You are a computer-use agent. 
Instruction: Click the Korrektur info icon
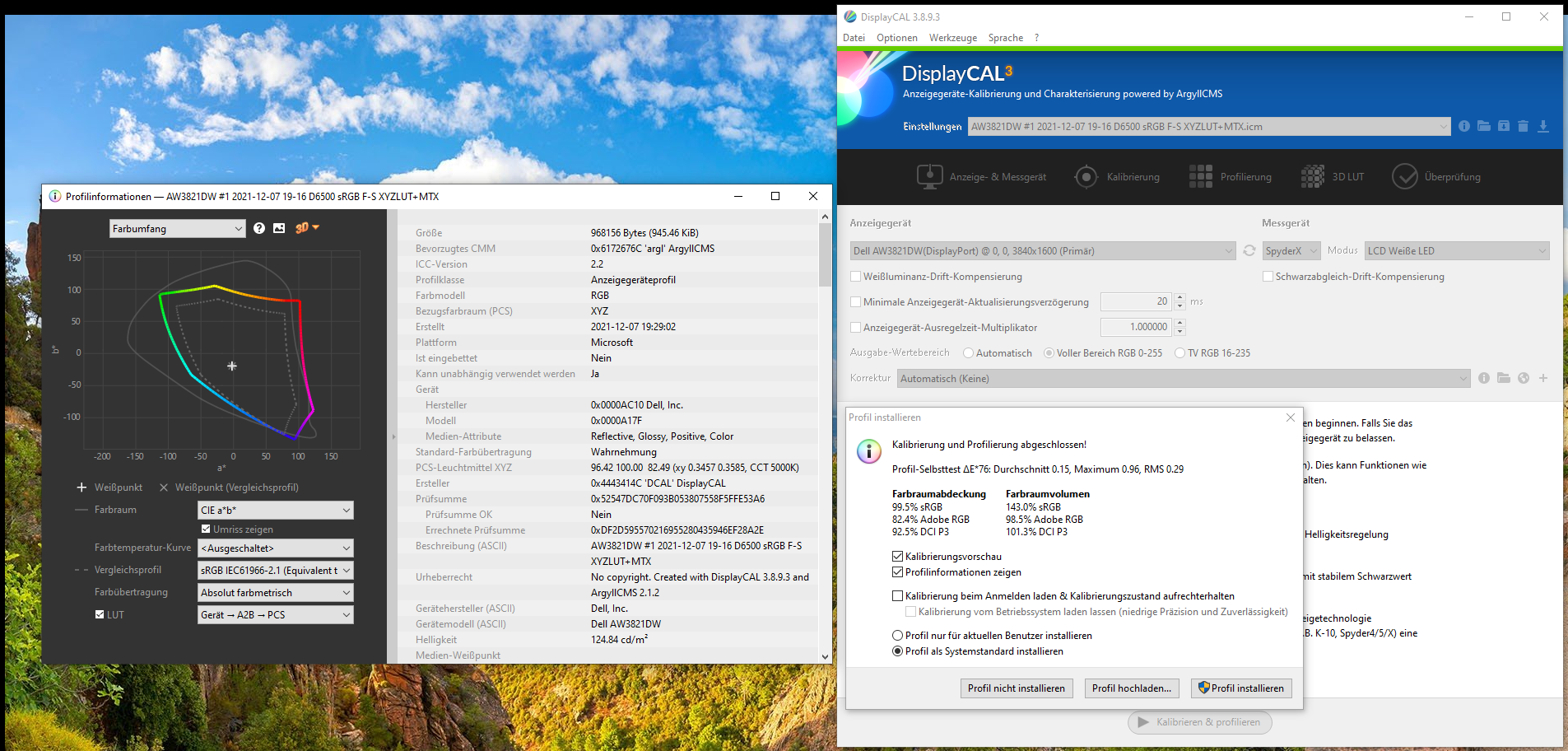[x=1484, y=378]
